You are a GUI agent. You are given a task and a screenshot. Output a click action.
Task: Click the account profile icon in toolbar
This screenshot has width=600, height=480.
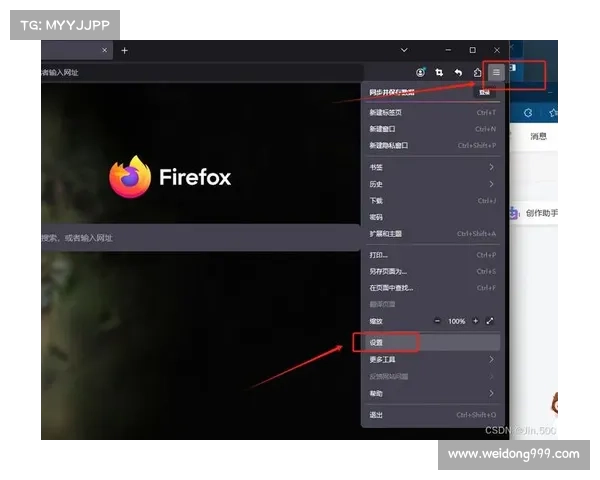[x=421, y=72]
